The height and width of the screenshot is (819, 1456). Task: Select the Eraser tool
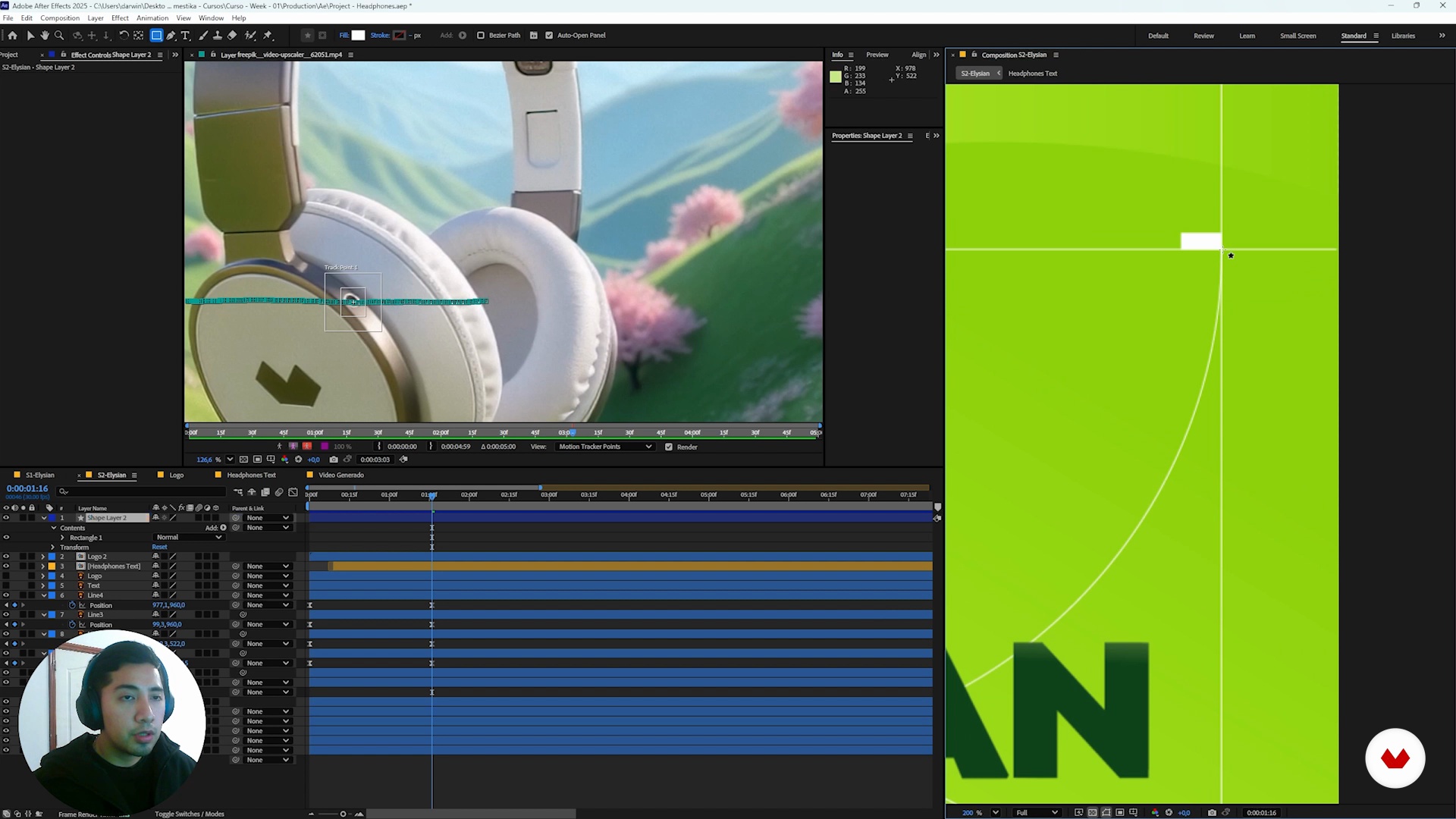pyautogui.click(x=232, y=36)
